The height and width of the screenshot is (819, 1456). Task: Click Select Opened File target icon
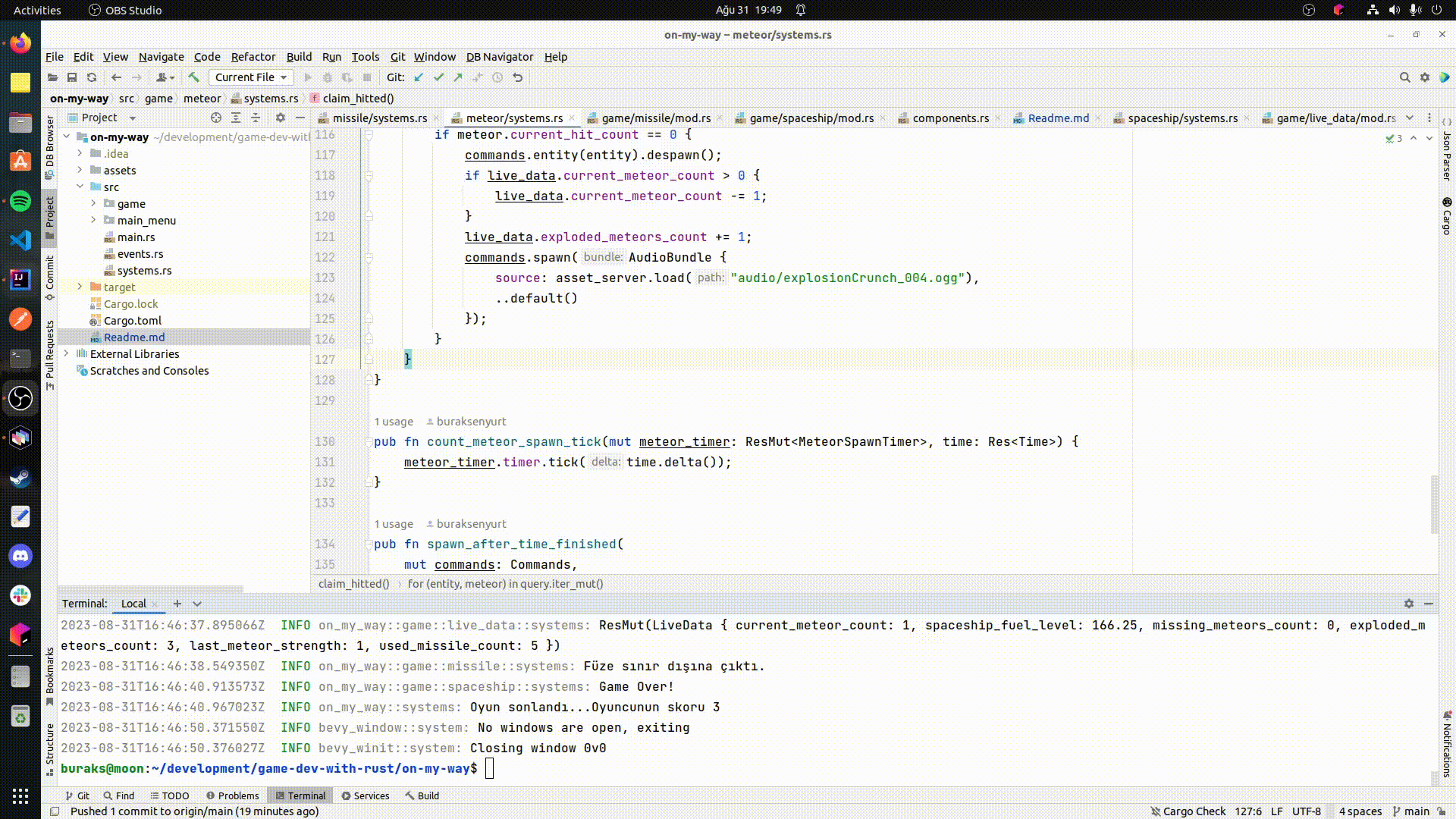coord(216,118)
